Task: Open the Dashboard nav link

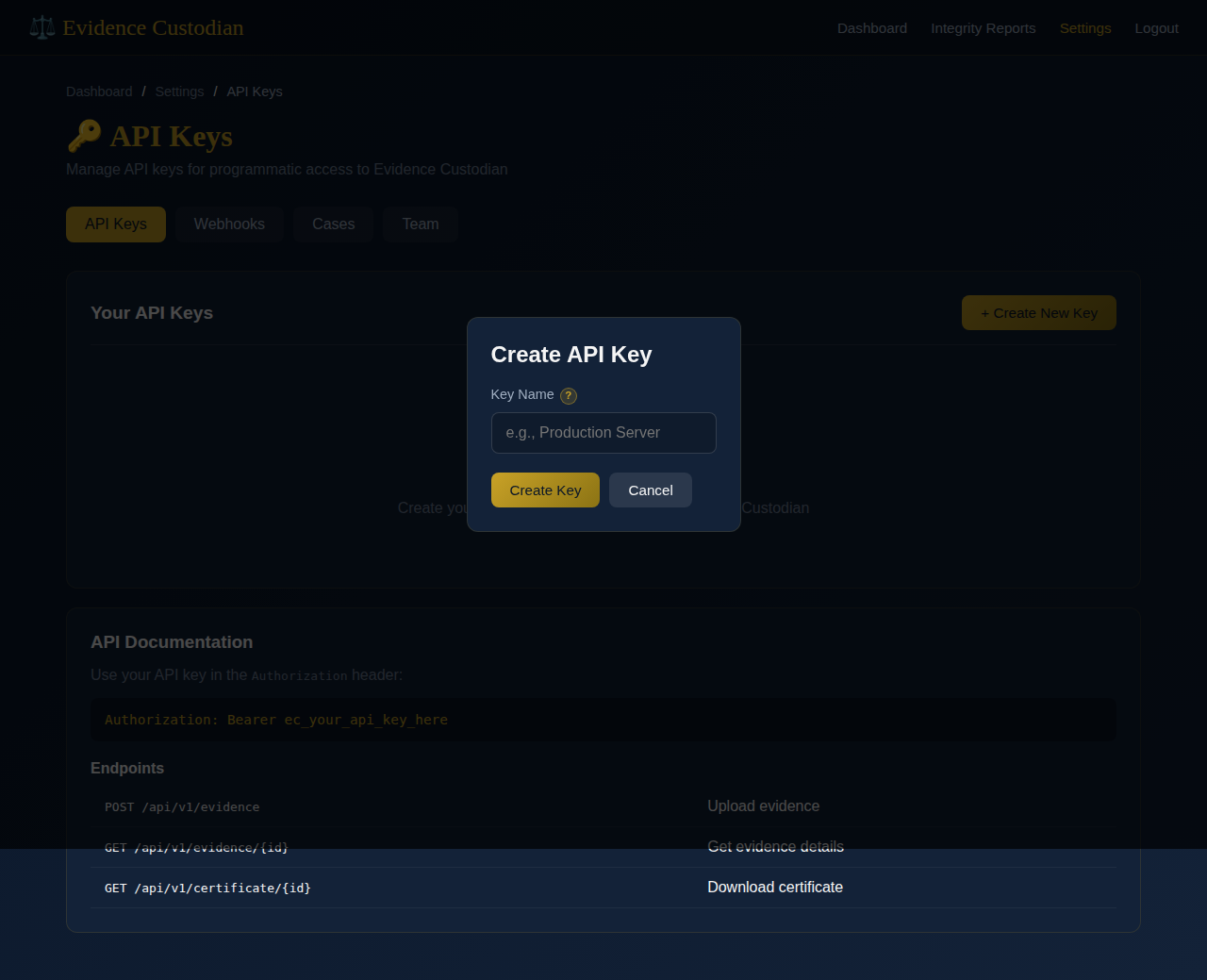Action: pos(872,28)
